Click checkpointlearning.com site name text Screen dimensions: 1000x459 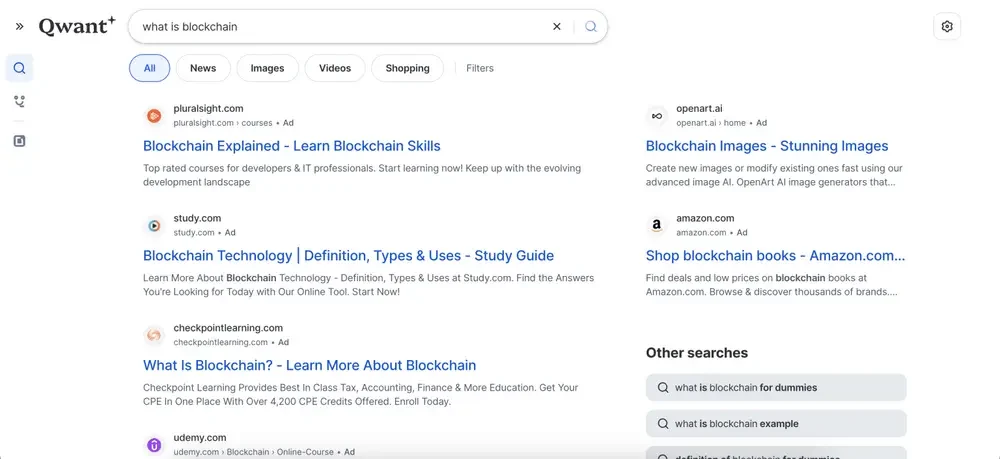click(228, 328)
